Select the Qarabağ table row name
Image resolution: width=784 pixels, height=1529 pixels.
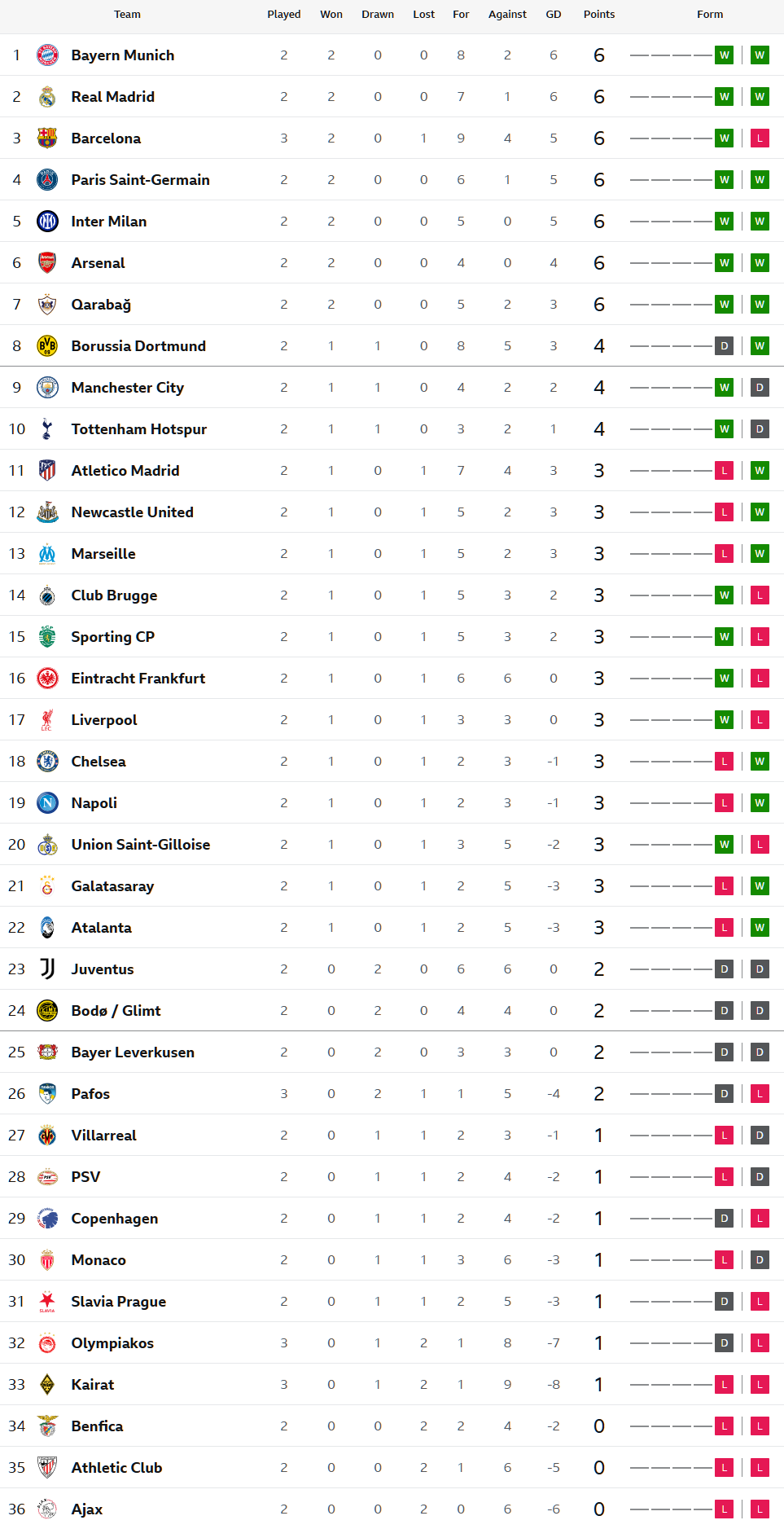[x=101, y=305]
